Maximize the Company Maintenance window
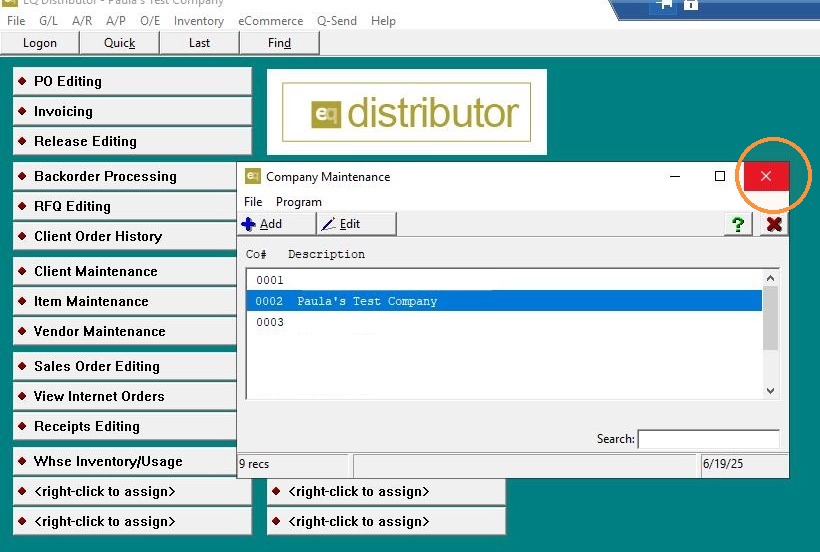This screenshot has height=552, width=820. click(720, 176)
